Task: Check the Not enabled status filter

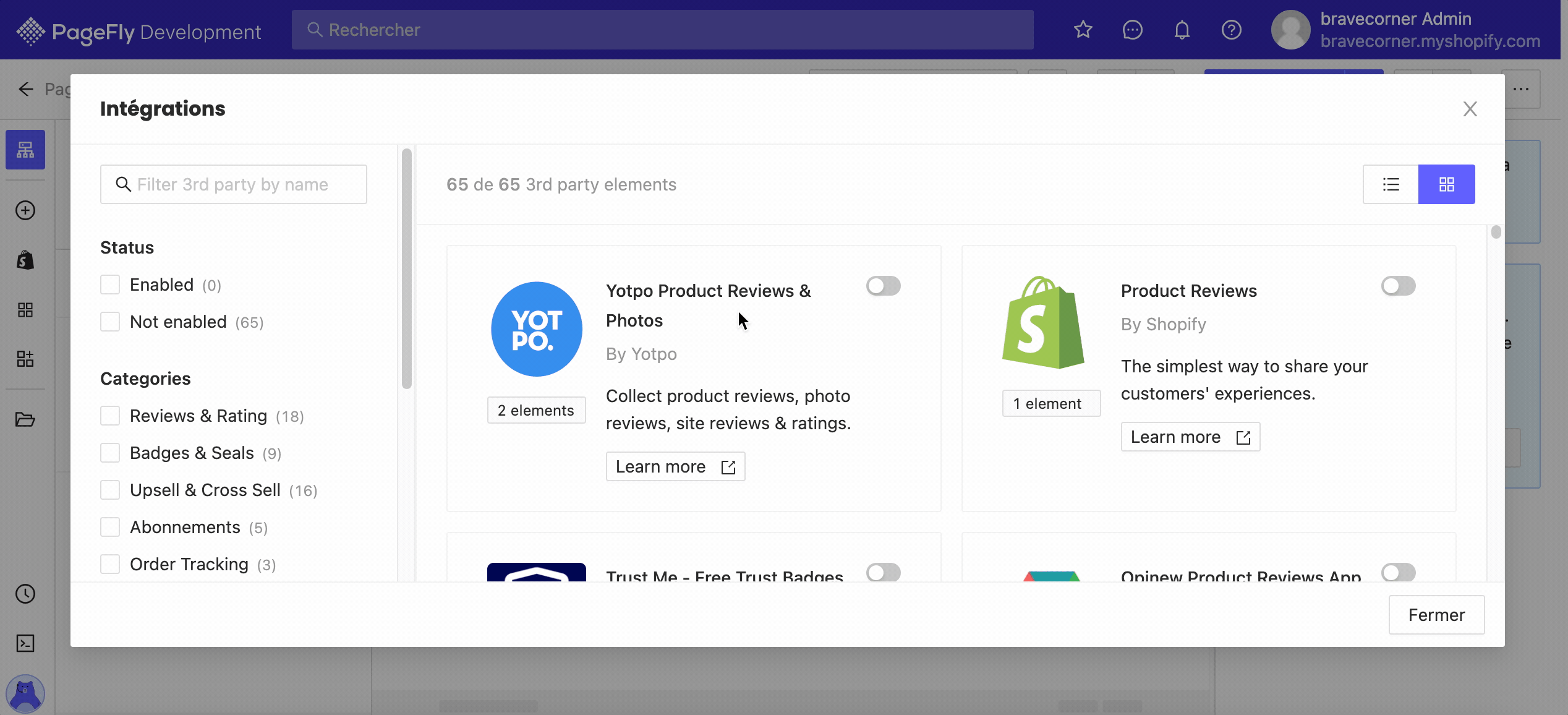Action: [x=110, y=322]
